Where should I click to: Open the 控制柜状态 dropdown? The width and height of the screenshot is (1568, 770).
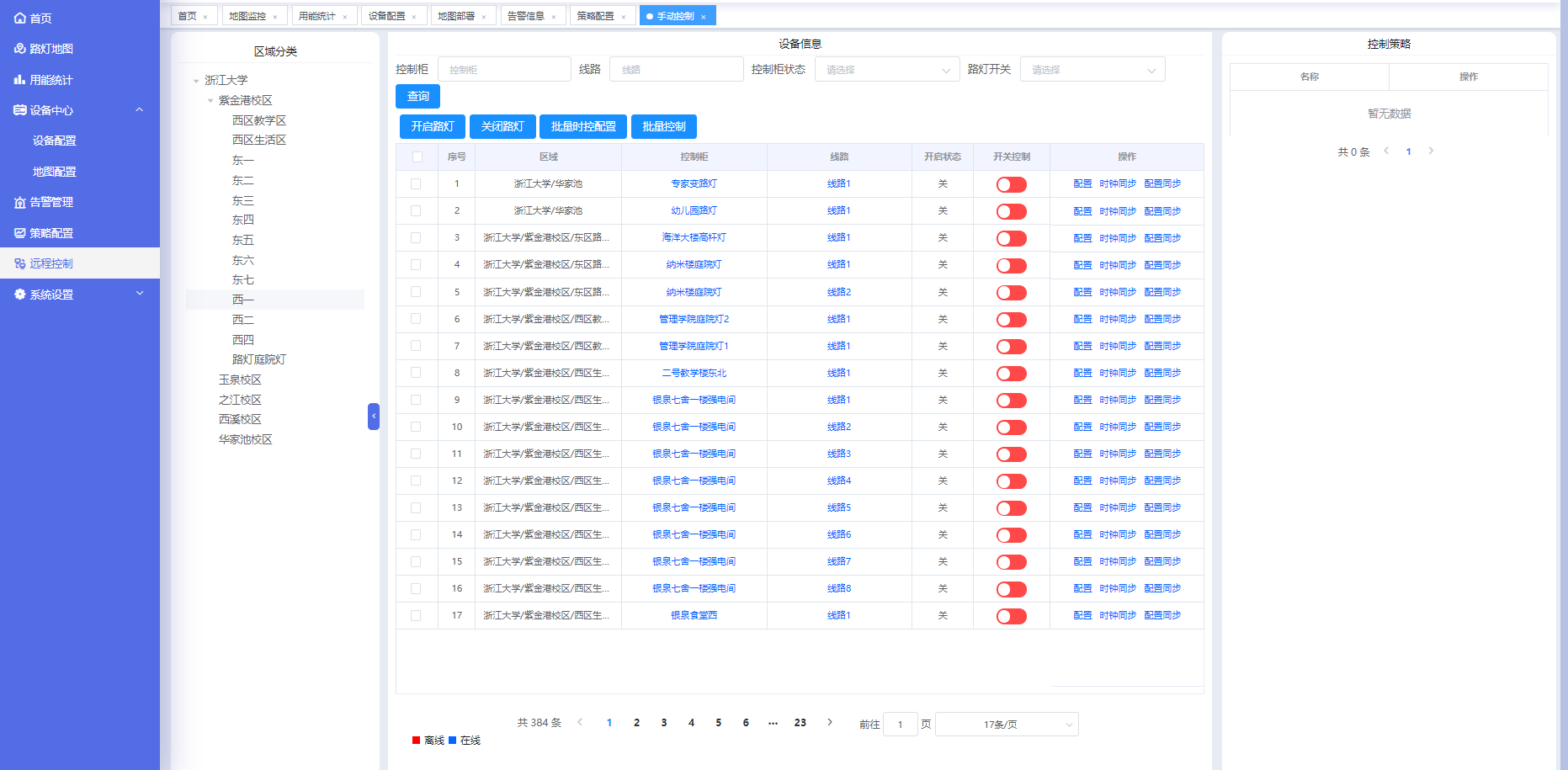[886, 70]
